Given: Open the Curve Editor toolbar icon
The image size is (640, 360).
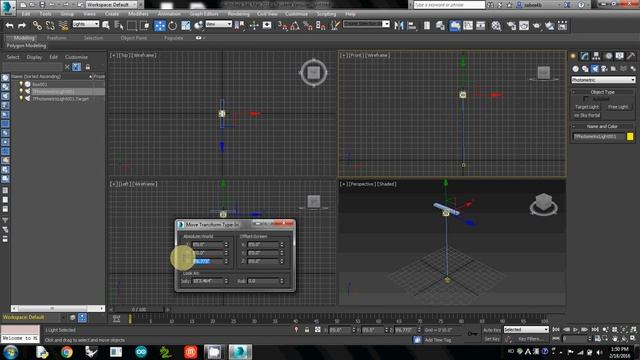Looking at the screenshot, I should (x=468, y=26).
